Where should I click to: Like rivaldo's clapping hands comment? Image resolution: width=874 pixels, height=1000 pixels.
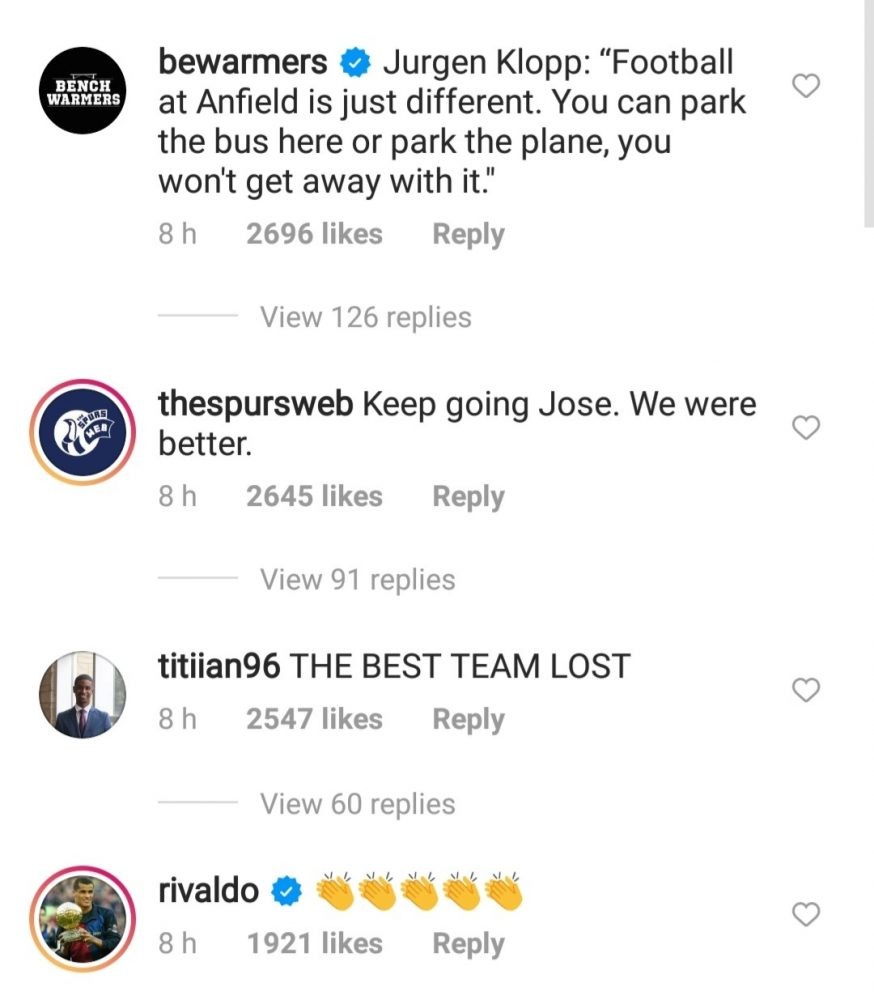click(x=806, y=914)
